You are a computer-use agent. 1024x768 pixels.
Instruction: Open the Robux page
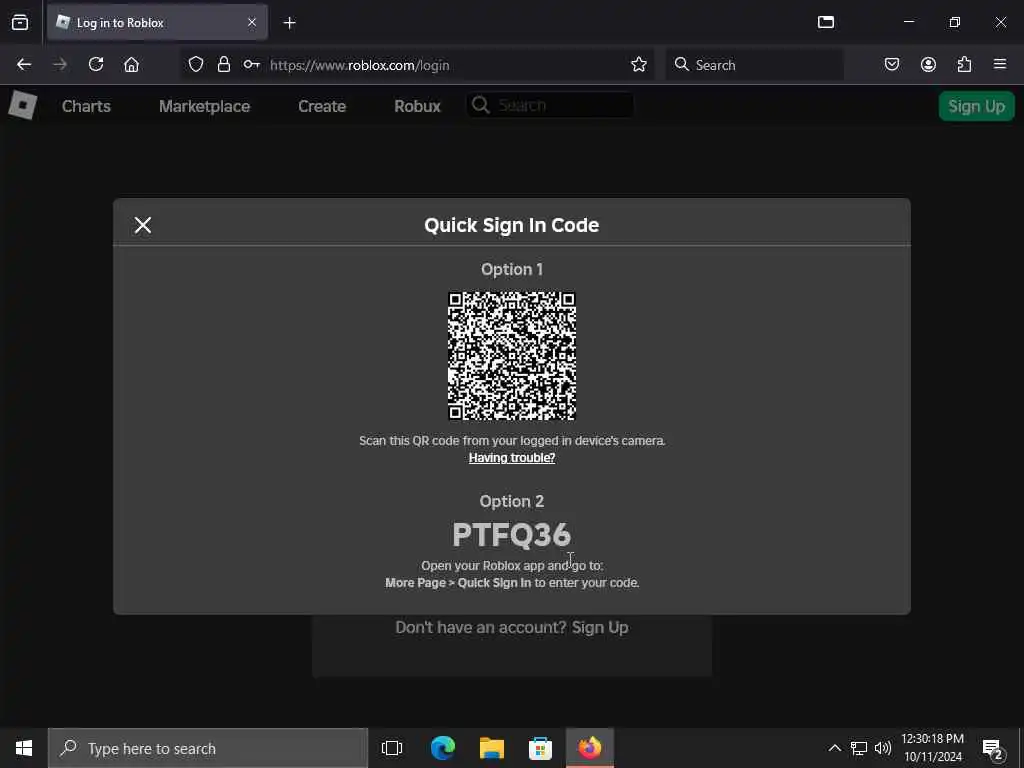(417, 106)
